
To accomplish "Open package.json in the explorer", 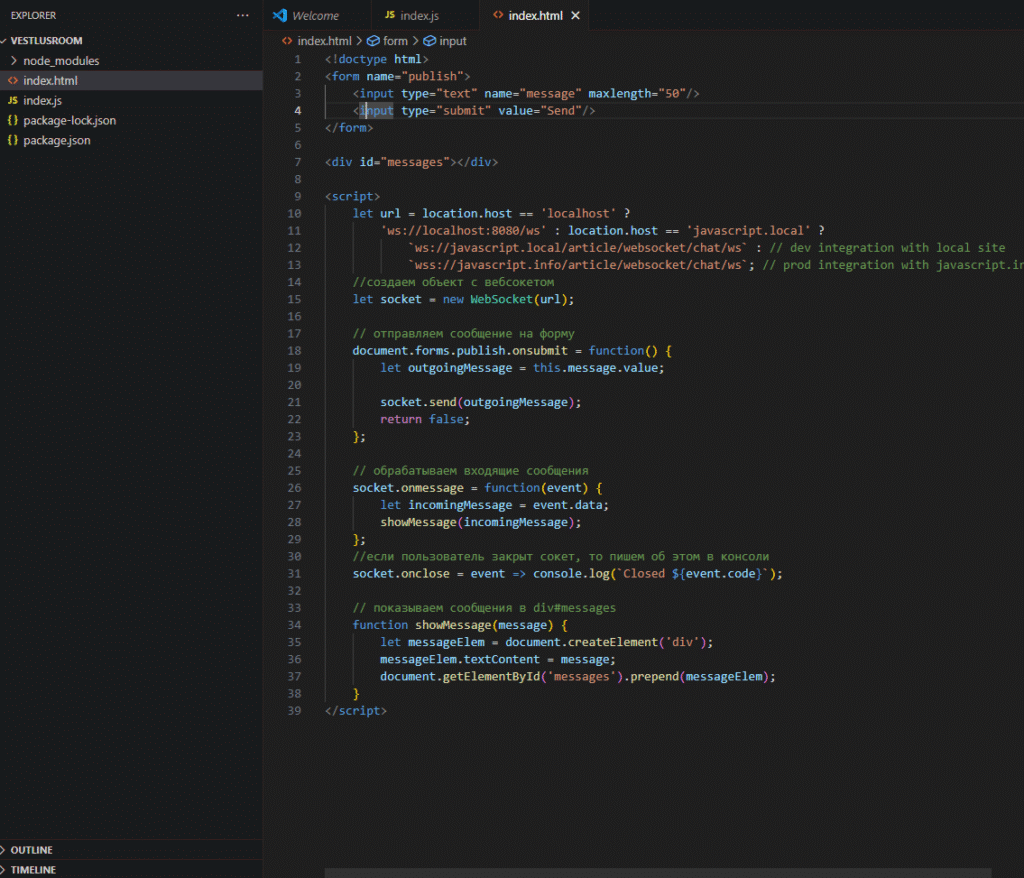I will coord(57,141).
